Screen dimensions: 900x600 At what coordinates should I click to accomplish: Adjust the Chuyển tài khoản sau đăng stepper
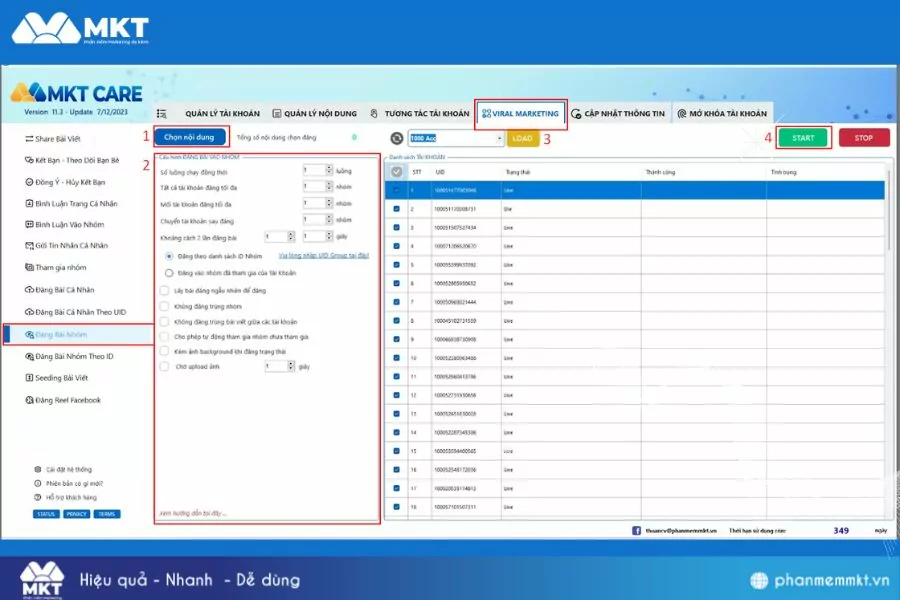pos(329,219)
